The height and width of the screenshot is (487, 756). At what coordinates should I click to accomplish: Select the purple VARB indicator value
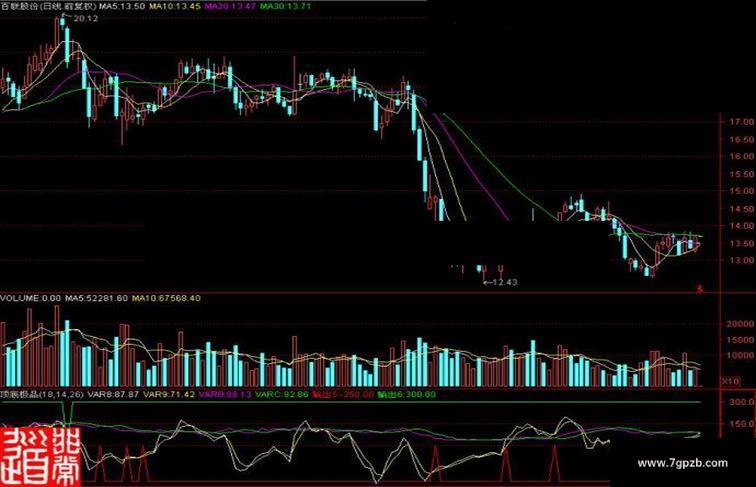click(x=225, y=394)
